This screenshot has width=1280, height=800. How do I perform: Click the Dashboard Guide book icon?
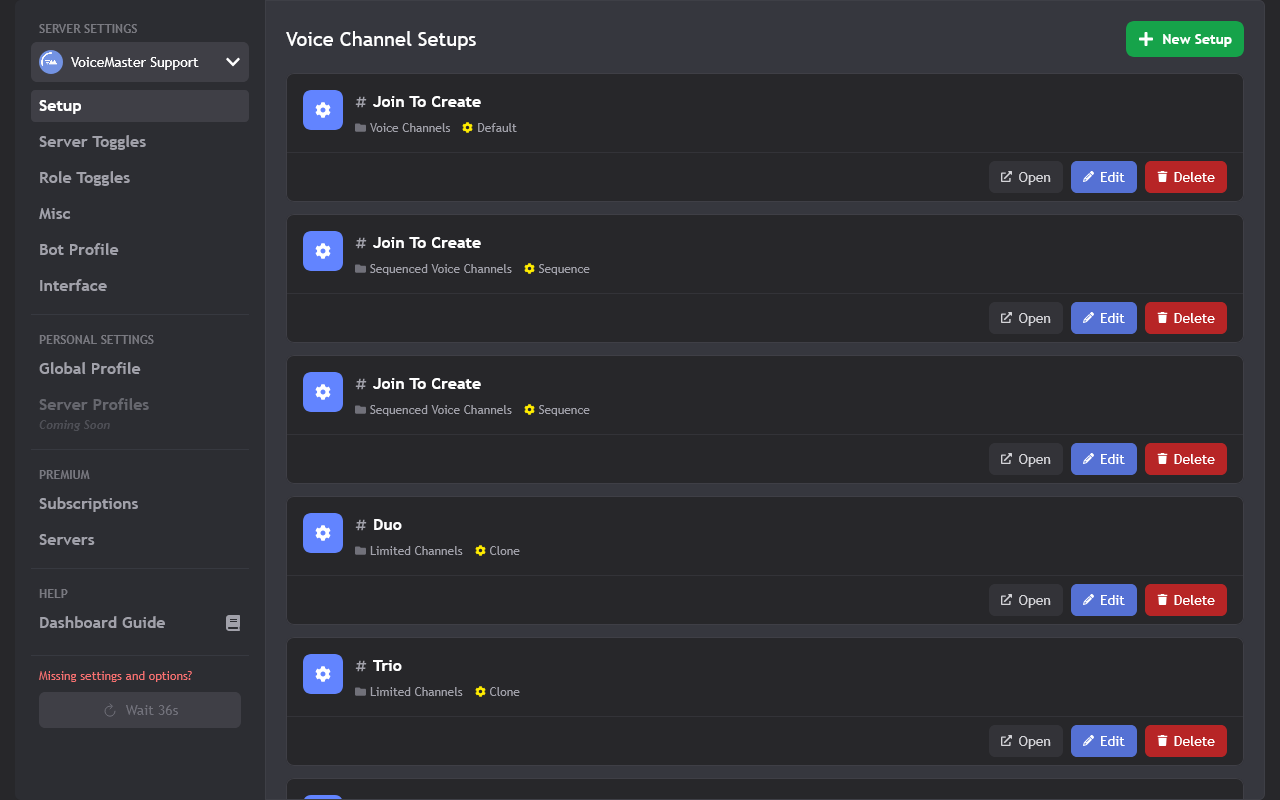pyautogui.click(x=233, y=623)
